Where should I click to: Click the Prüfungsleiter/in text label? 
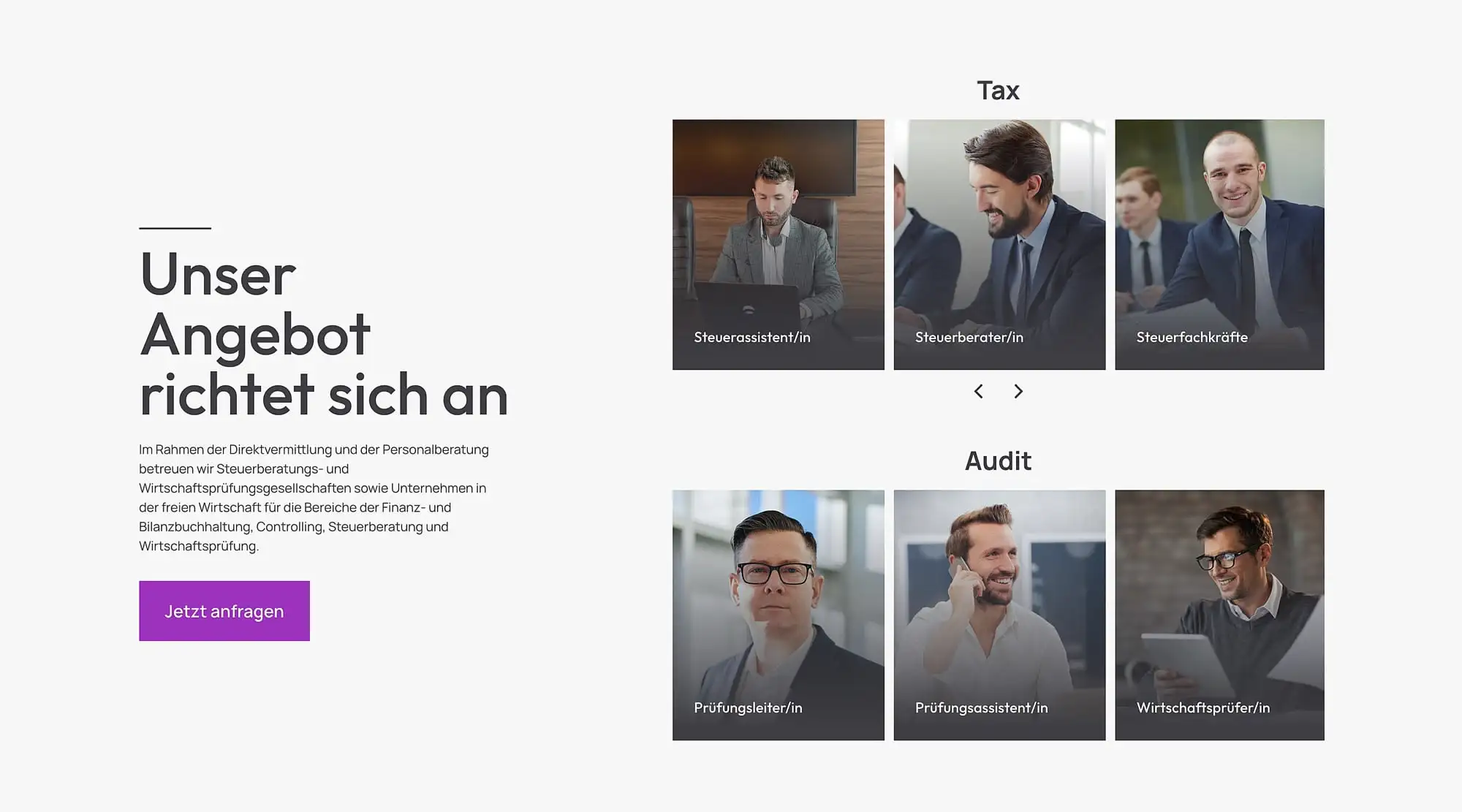748,708
